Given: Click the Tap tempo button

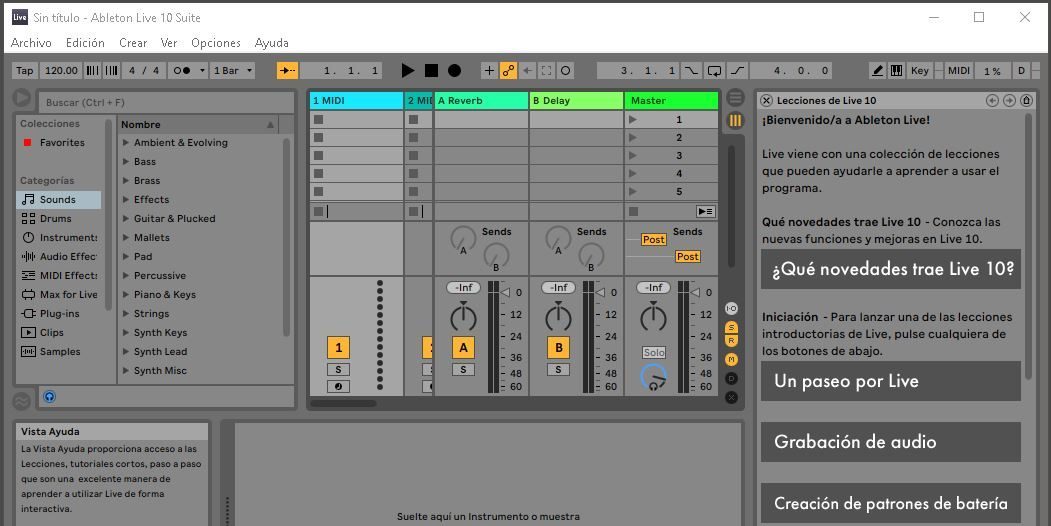Looking at the screenshot, I should [x=25, y=70].
